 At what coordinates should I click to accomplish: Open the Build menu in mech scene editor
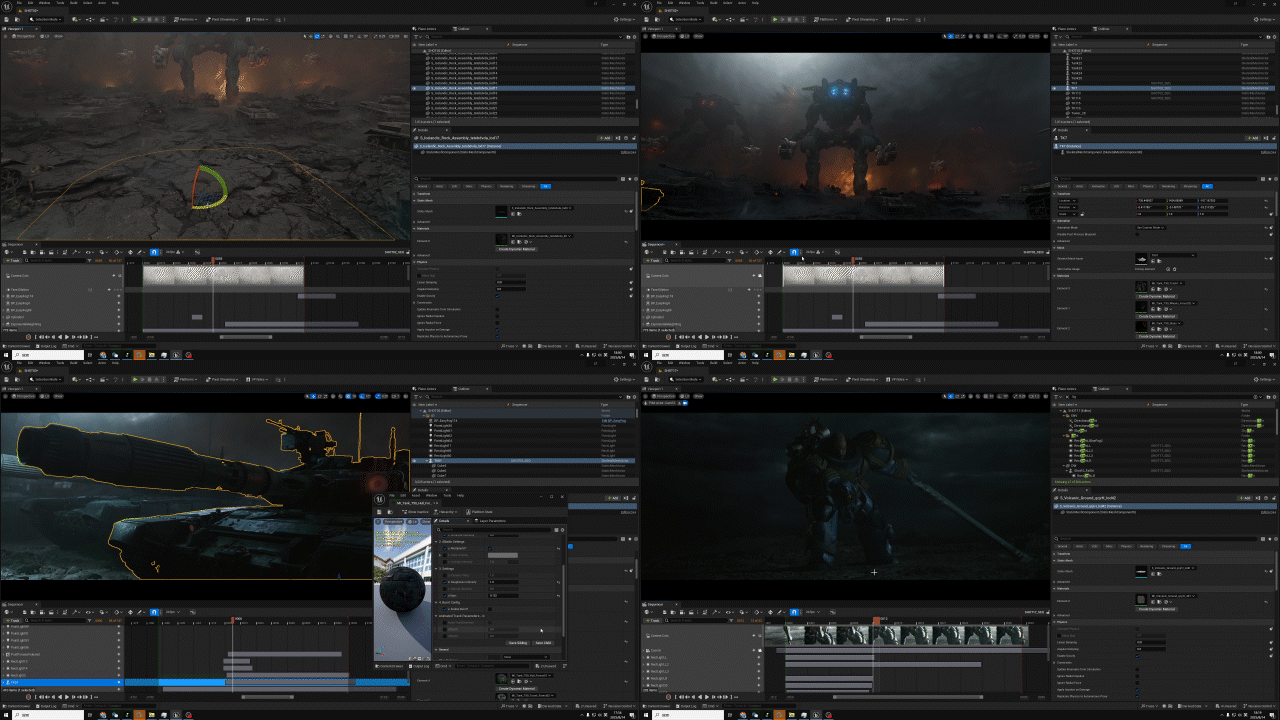[712, 3]
